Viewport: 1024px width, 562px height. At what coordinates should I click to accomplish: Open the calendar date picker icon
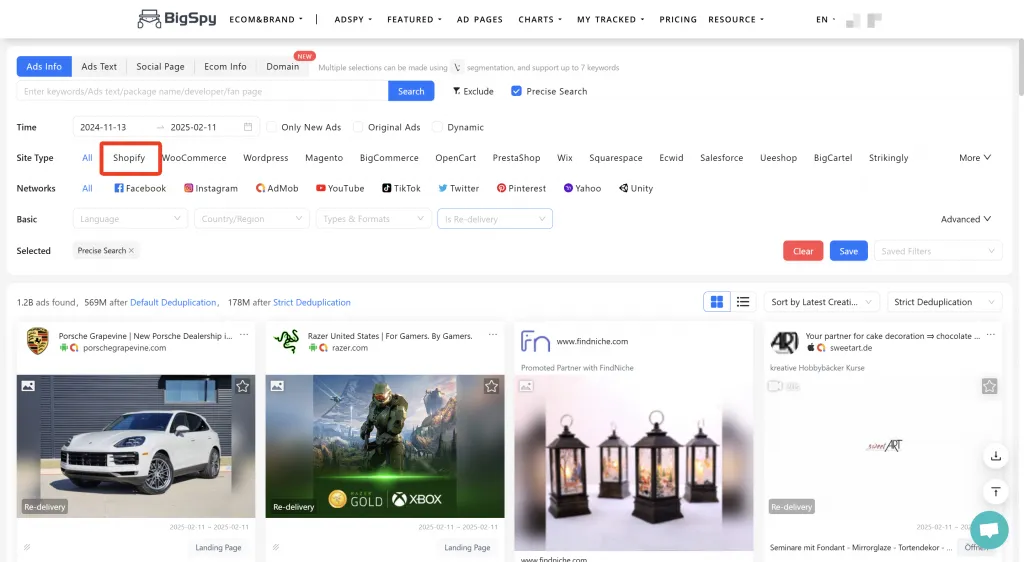[248, 127]
